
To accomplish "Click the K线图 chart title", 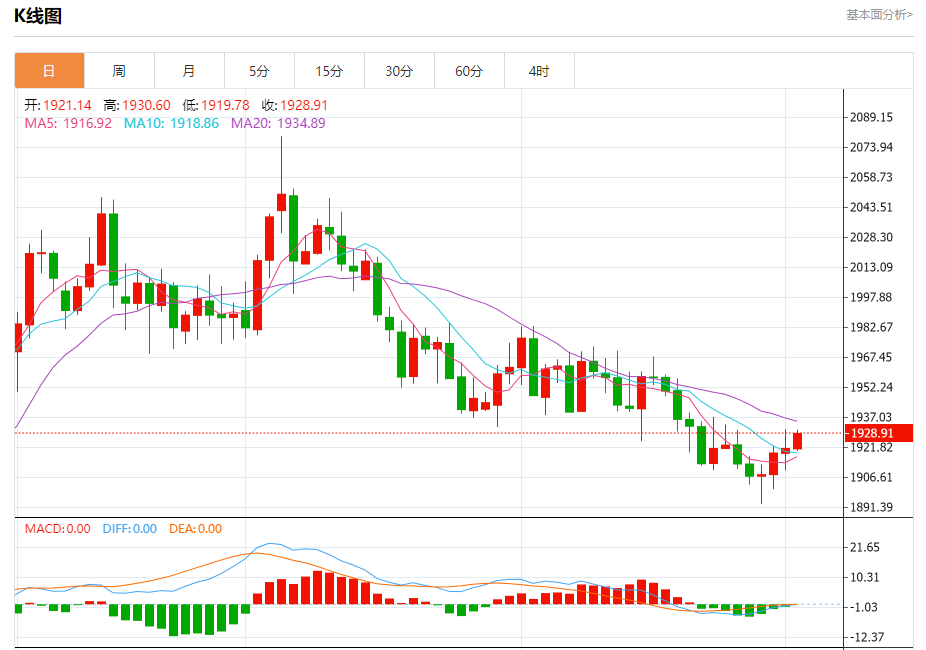I will point(38,16).
